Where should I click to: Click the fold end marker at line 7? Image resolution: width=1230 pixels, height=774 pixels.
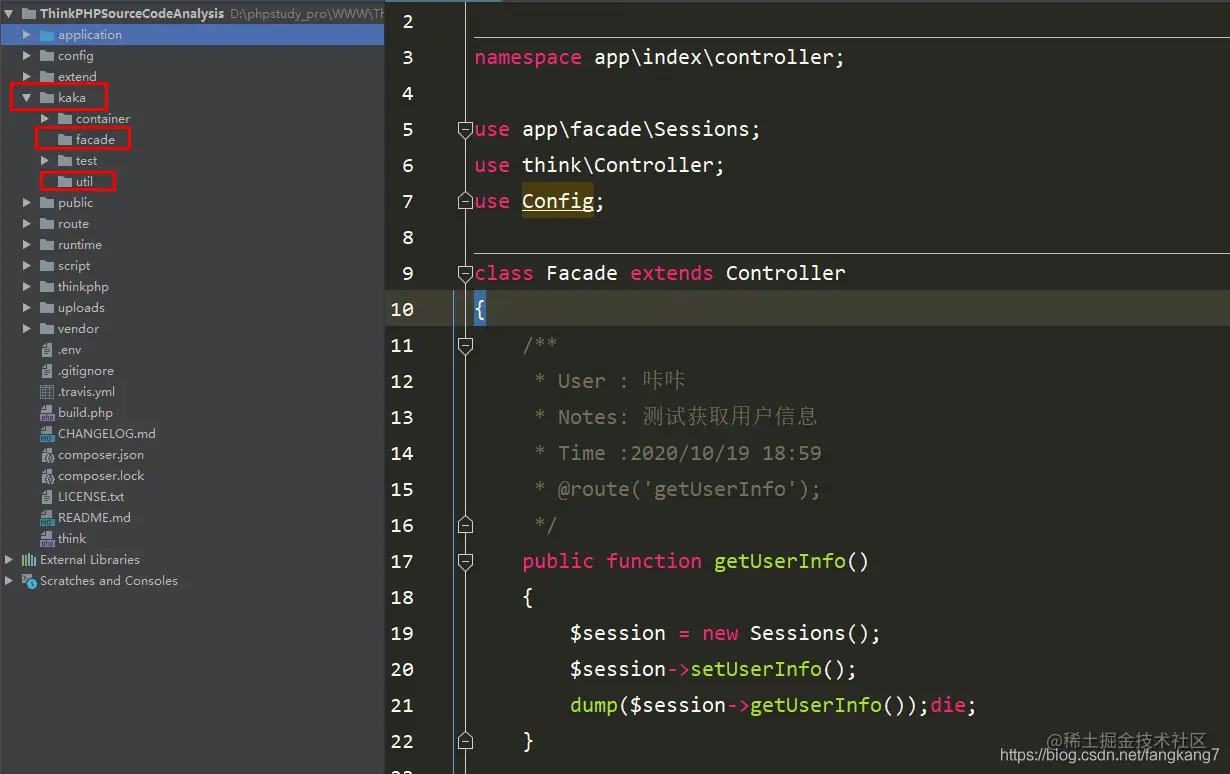pos(465,201)
